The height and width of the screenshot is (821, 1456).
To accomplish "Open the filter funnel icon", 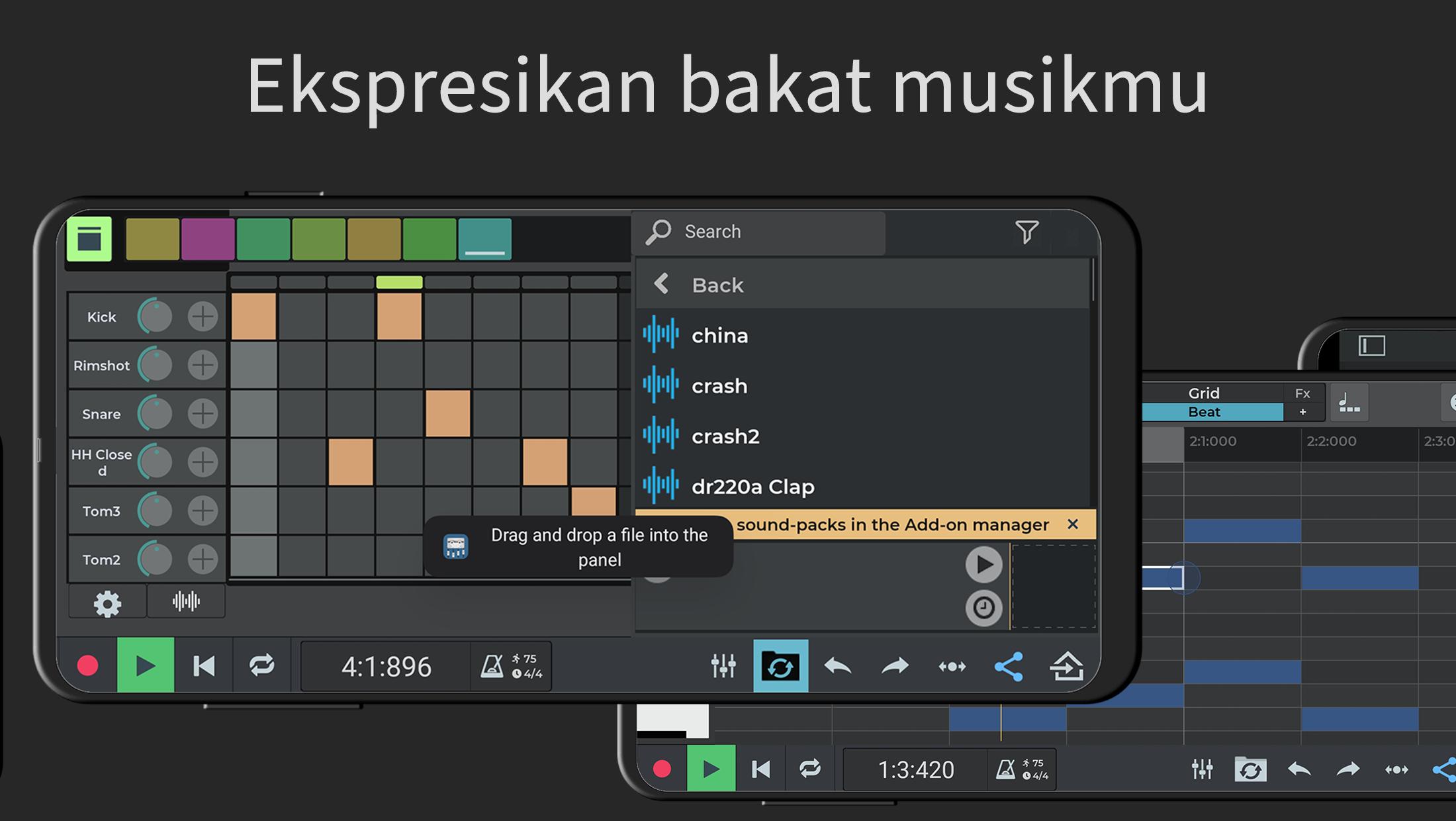I will [x=1026, y=232].
